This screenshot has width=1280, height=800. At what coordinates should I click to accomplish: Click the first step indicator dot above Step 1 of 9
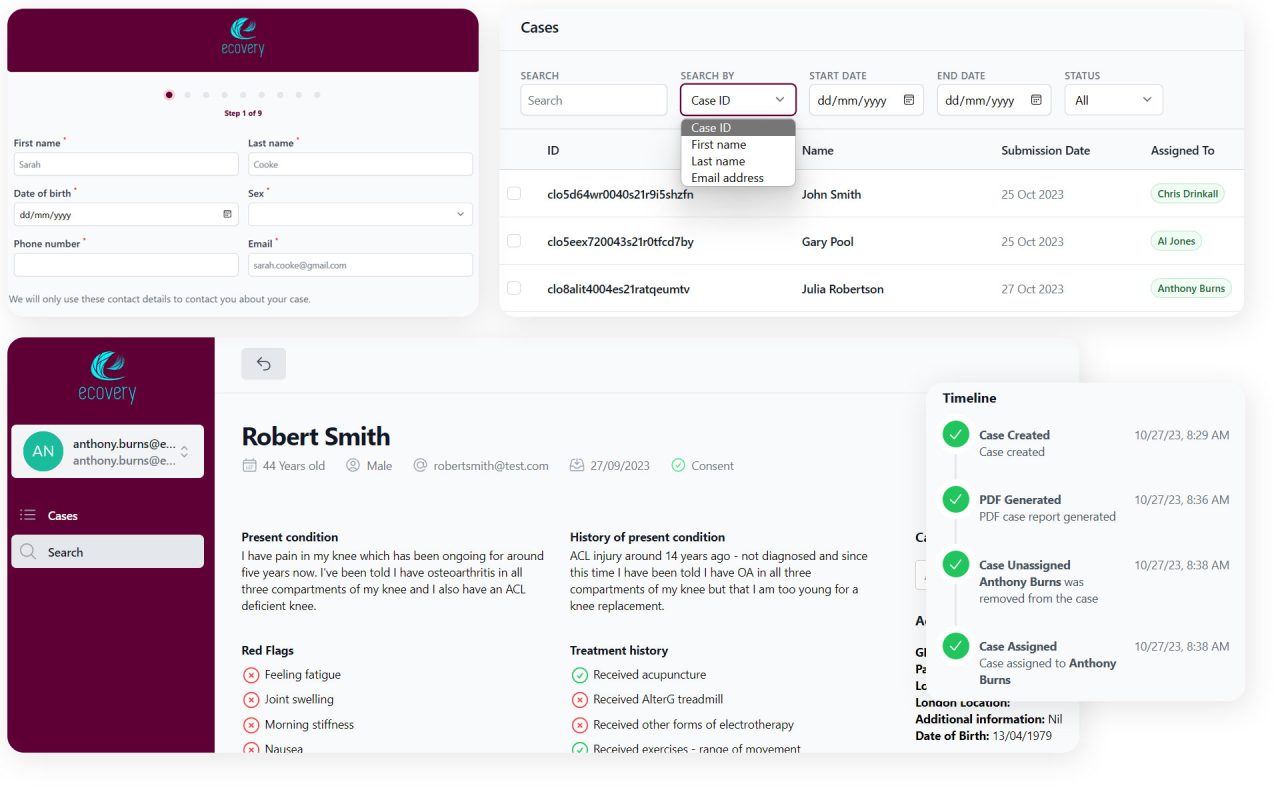[168, 94]
